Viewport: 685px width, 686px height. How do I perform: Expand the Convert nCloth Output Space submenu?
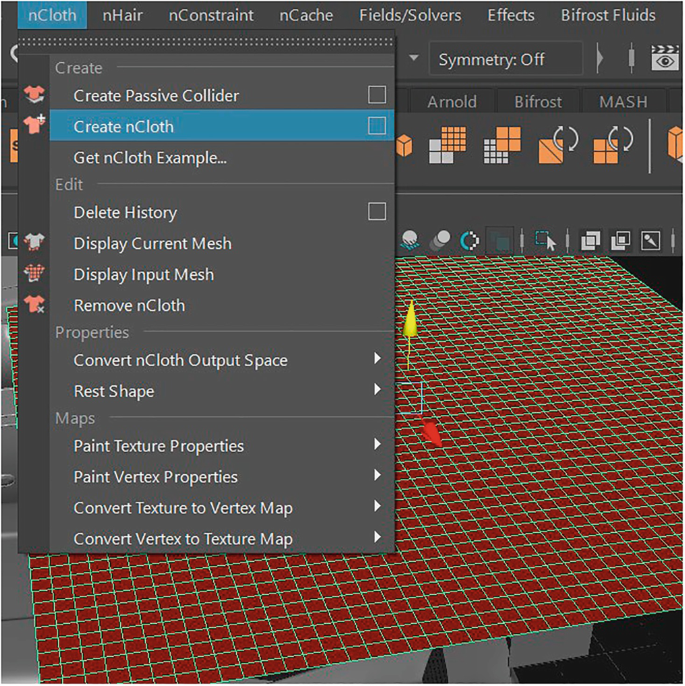pyautogui.click(x=377, y=360)
